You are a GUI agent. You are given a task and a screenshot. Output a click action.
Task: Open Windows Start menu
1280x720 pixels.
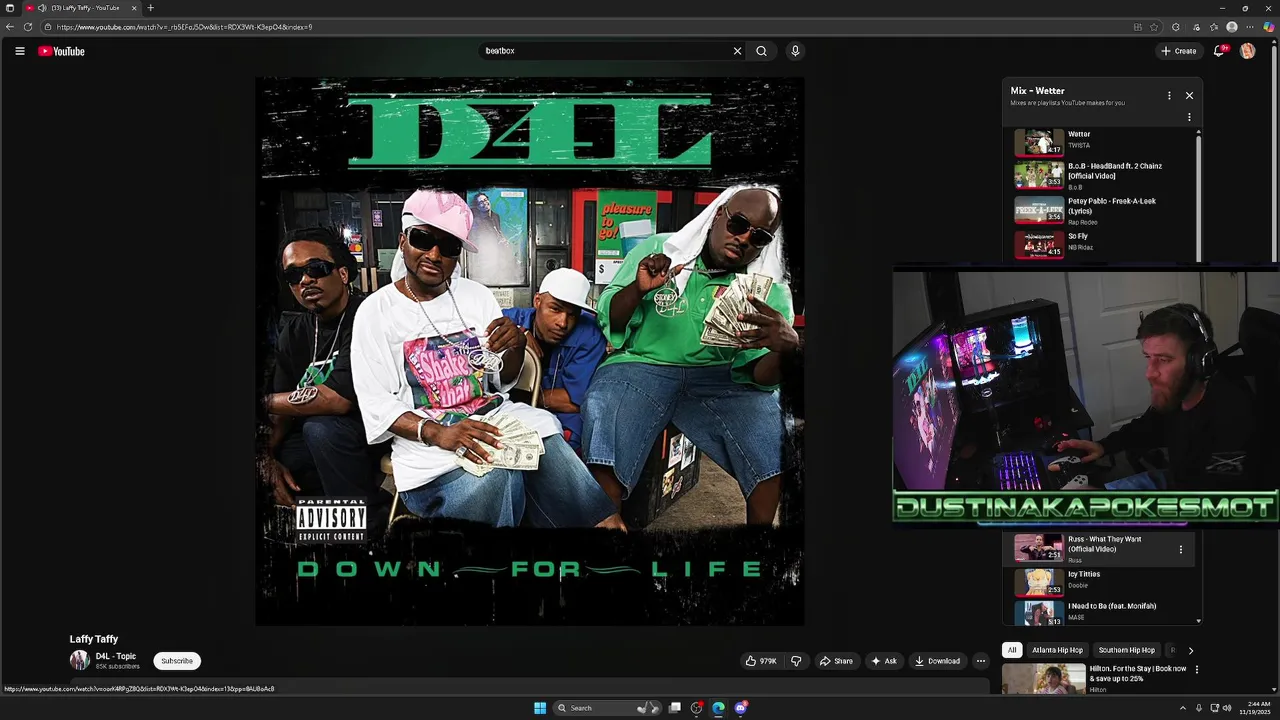click(540, 708)
